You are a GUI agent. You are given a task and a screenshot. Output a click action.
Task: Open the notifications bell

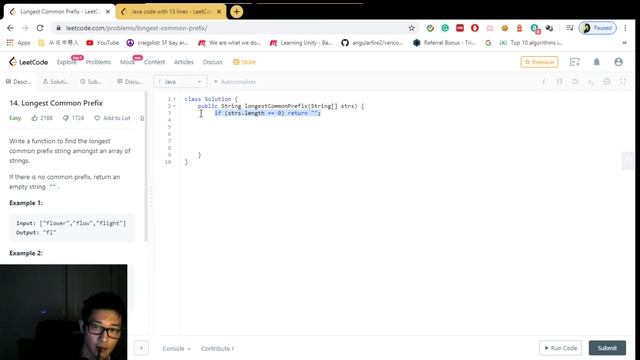[596, 62]
